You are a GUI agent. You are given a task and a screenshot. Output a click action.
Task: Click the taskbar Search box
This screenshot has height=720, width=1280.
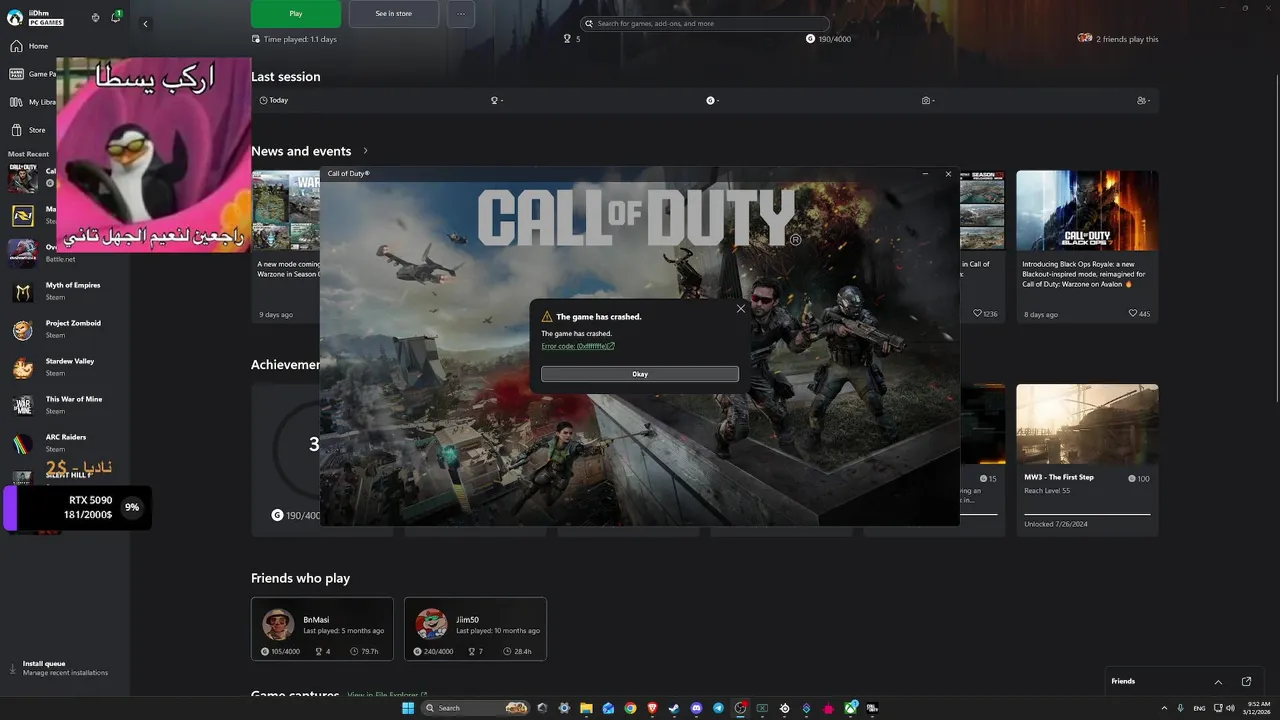[475, 708]
